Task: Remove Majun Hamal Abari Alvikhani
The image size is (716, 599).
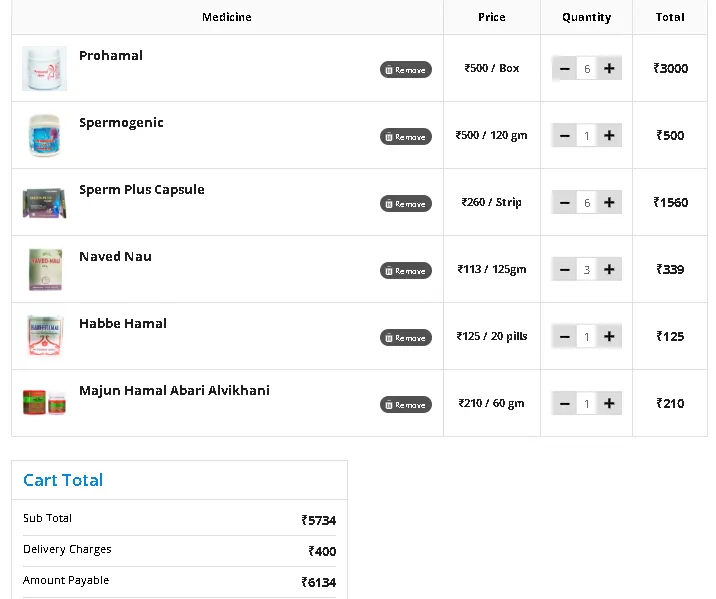Action: click(405, 405)
